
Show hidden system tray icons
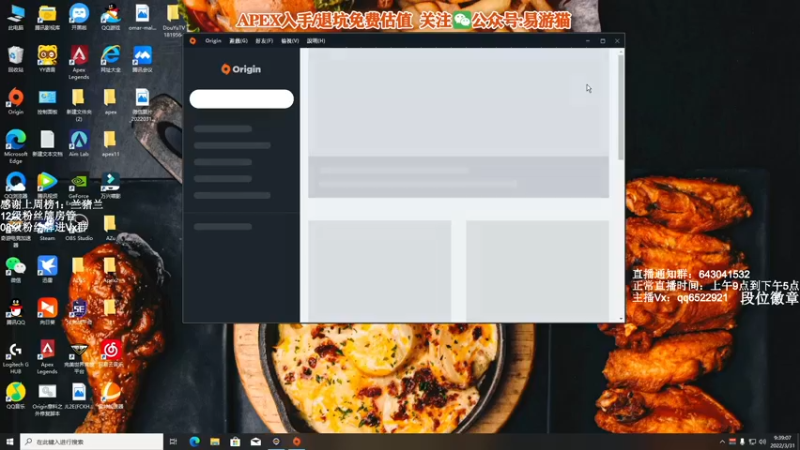click(x=722, y=442)
